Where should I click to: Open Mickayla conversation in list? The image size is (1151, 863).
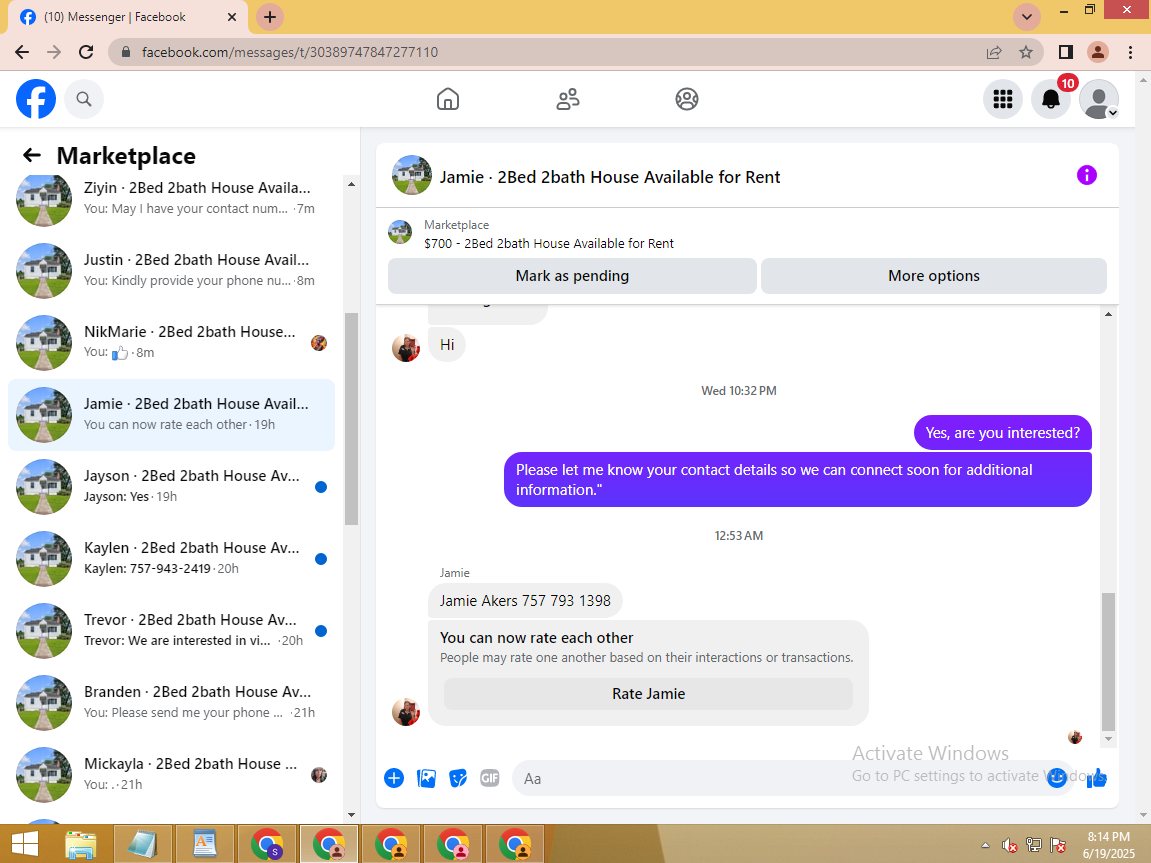(x=172, y=774)
